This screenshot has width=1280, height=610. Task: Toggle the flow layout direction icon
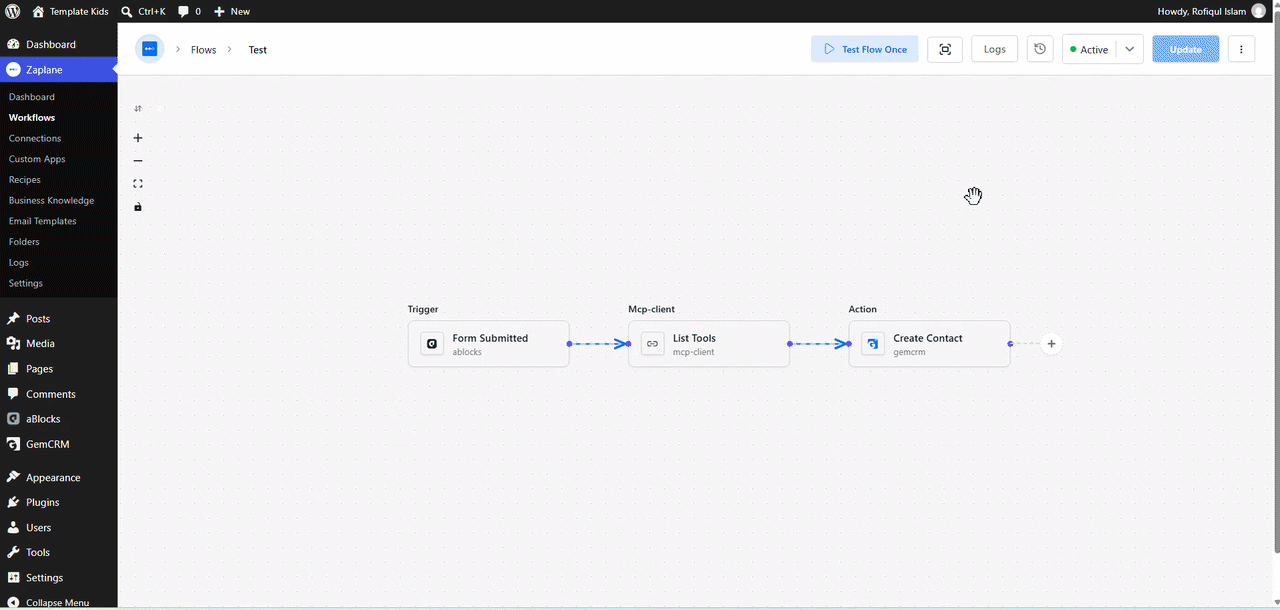point(138,109)
